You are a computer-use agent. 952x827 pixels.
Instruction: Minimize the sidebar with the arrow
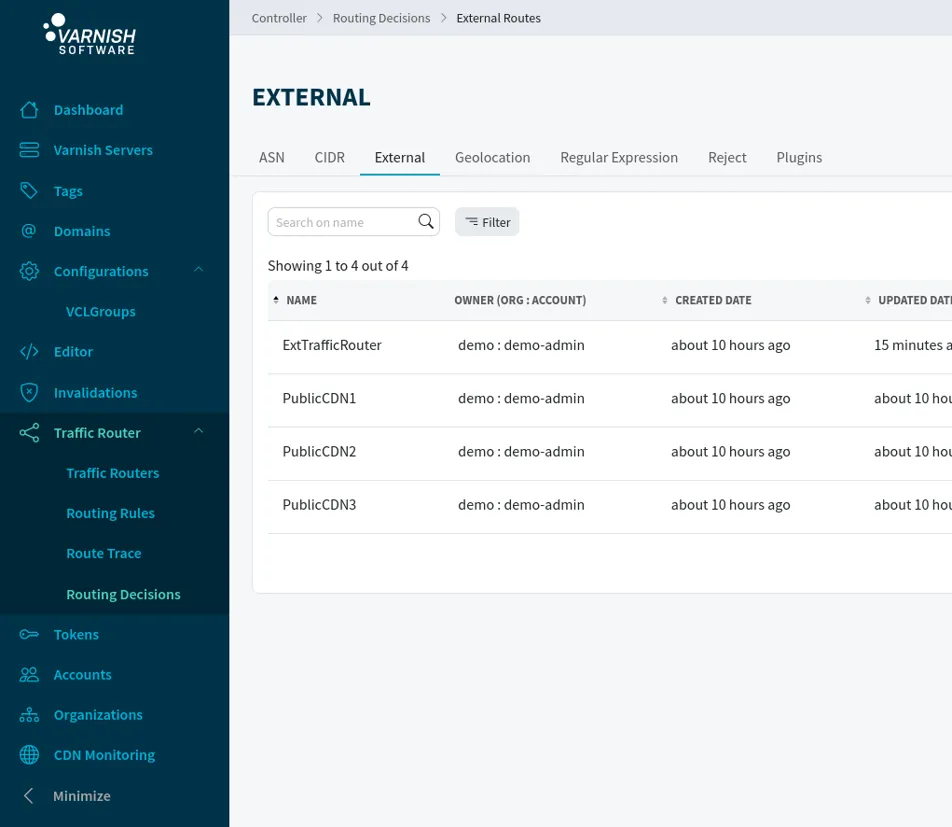click(x=29, y=796)
